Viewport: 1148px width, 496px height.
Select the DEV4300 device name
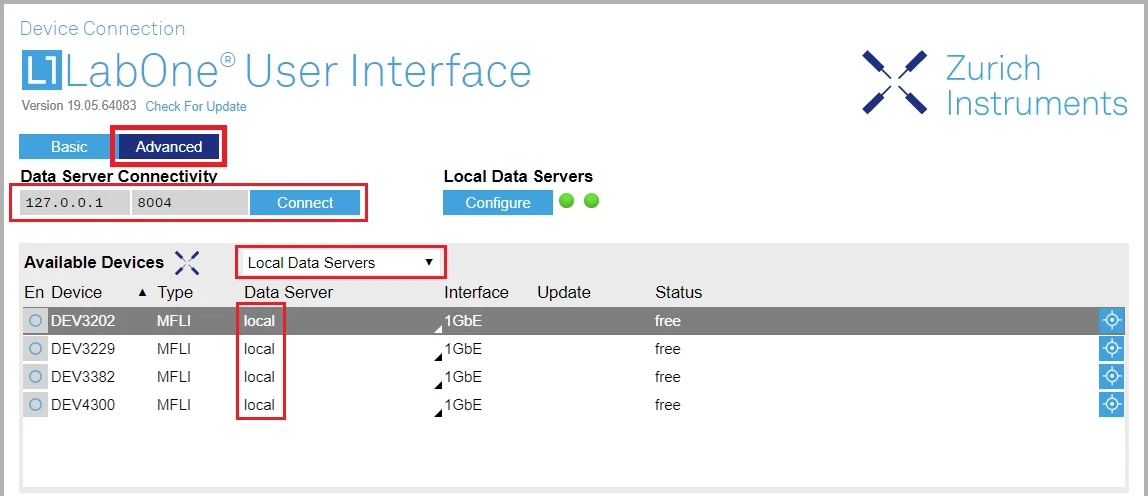pos(83,404)
